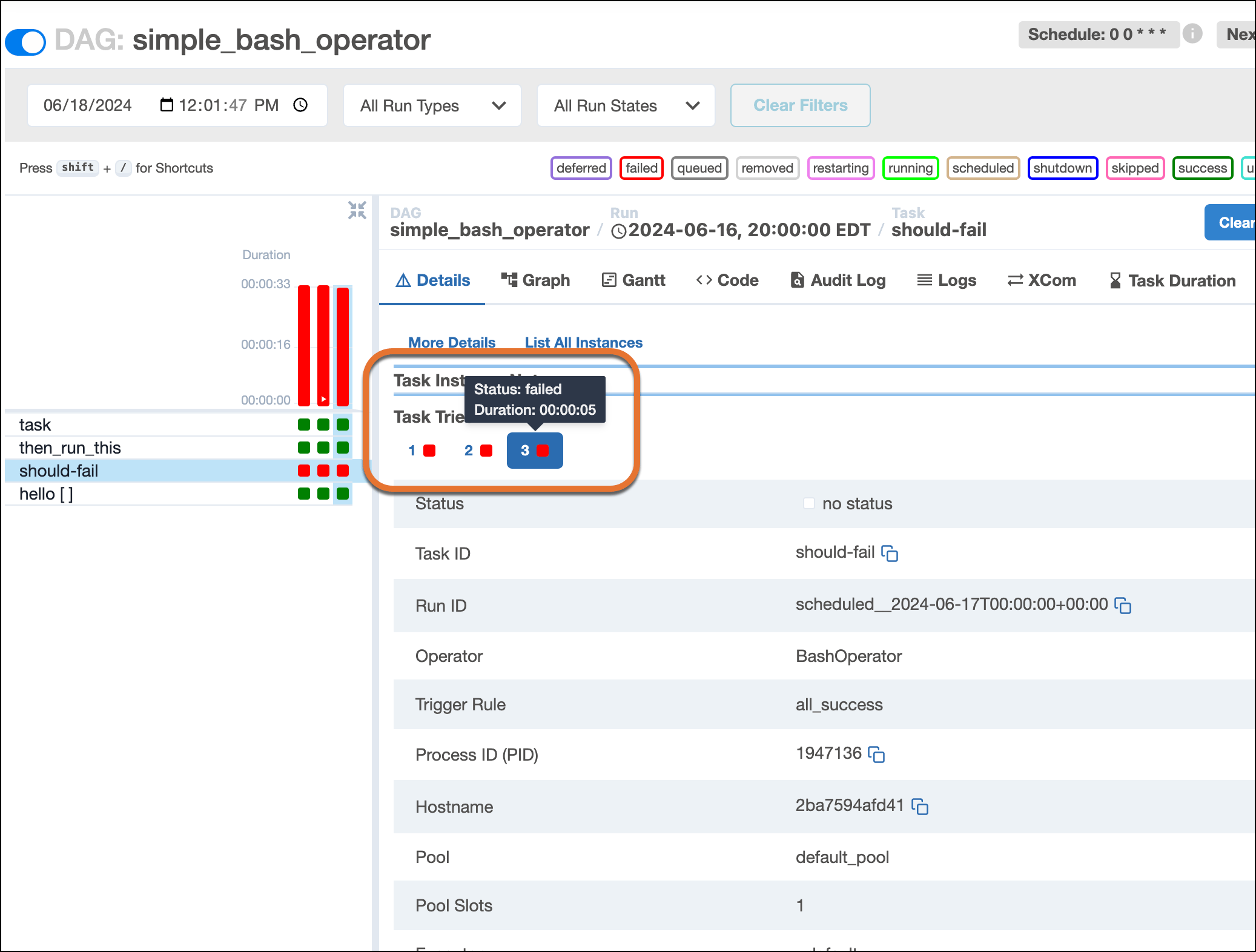Click the schedule info icon
Viewport: 1256px width, 952px height.
pos(1192,34)
